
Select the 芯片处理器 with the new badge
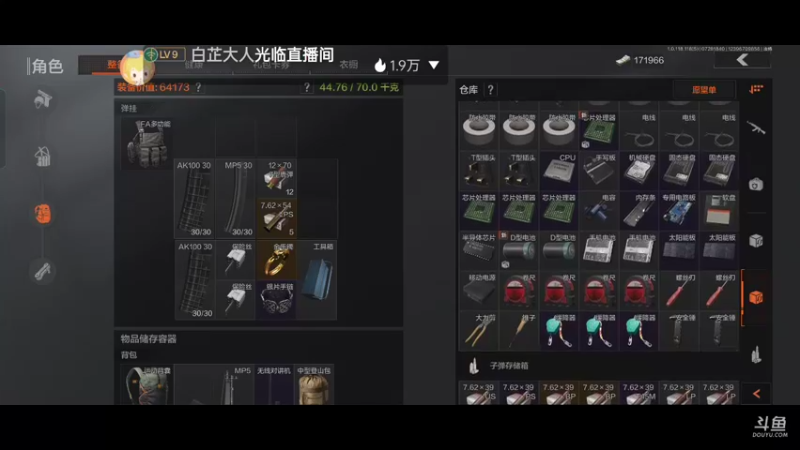[x=598, y=131]
